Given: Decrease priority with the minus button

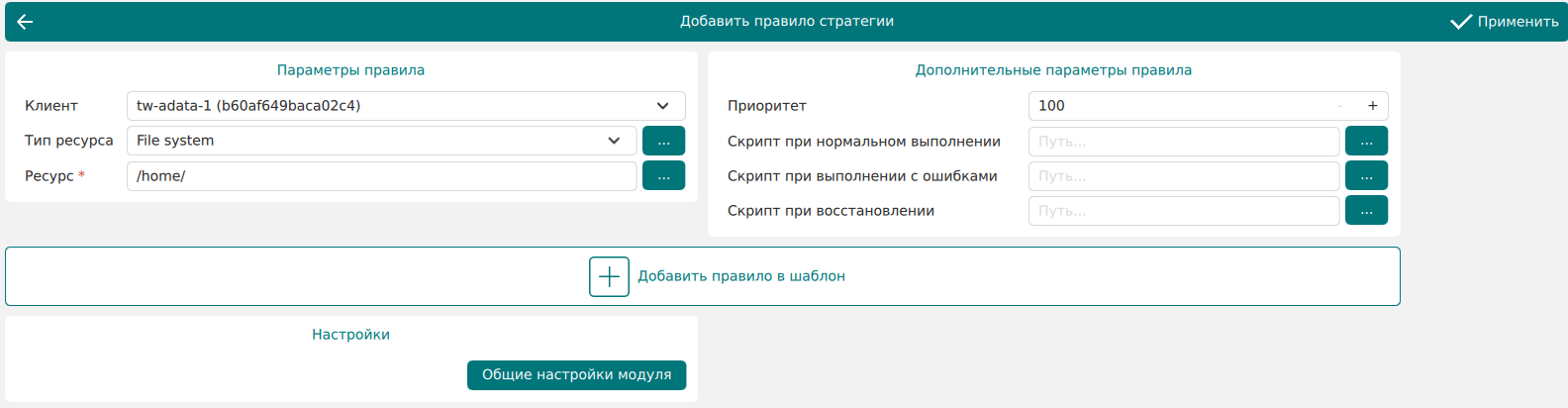Looking at the screenshot, I should point(1340,106).
